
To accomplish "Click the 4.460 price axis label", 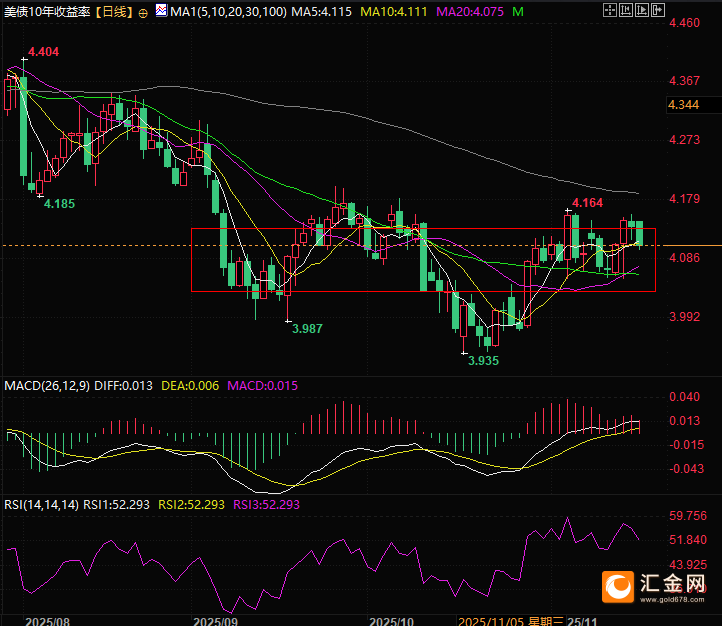I will [684, 23].
